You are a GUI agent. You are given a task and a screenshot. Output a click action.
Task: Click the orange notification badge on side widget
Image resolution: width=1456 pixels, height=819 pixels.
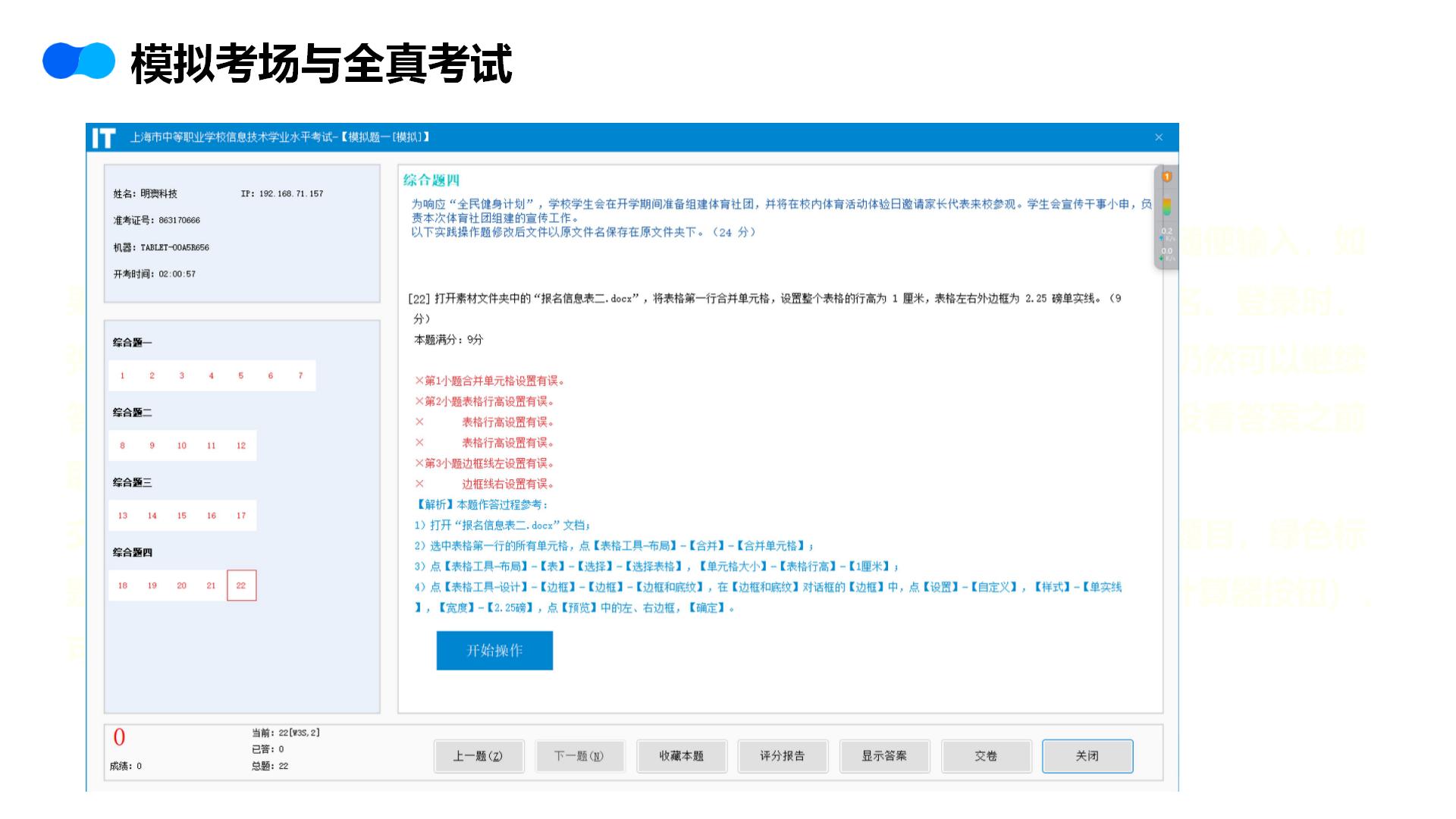pyautogui.click(x=1166, y=177)
